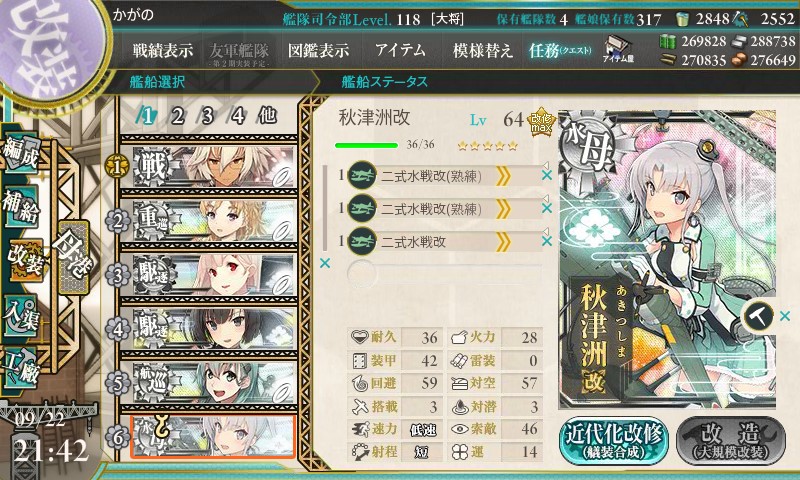Viewport: 800px width, 480px height.
Task: Click the 母港 home port button
Action: (x=73, y=257)
